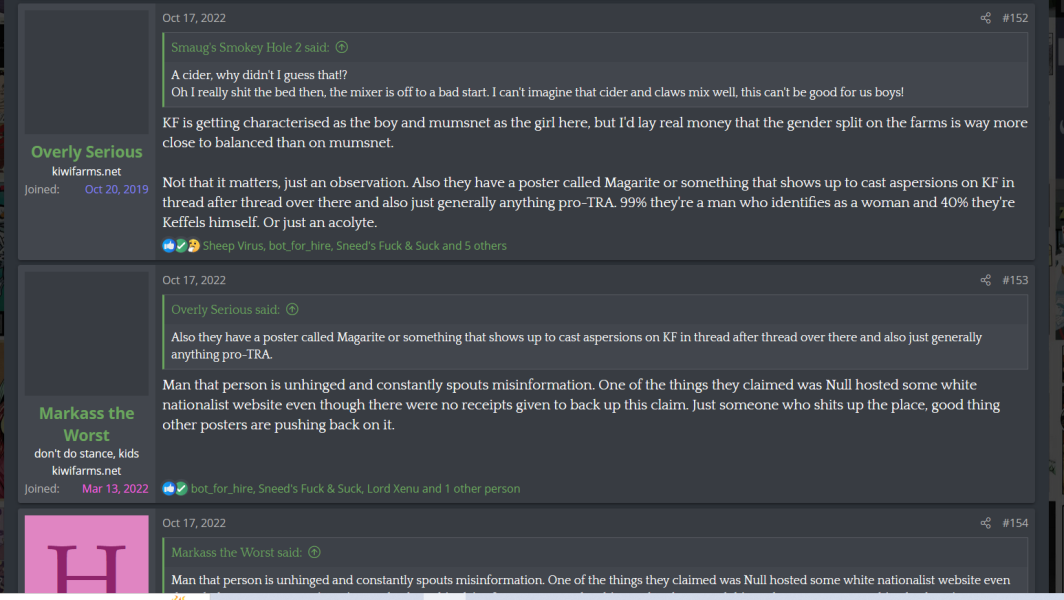Screen dimensions: 1064x600
Task: Click the share icon on post #152
Action: point(985,18)
